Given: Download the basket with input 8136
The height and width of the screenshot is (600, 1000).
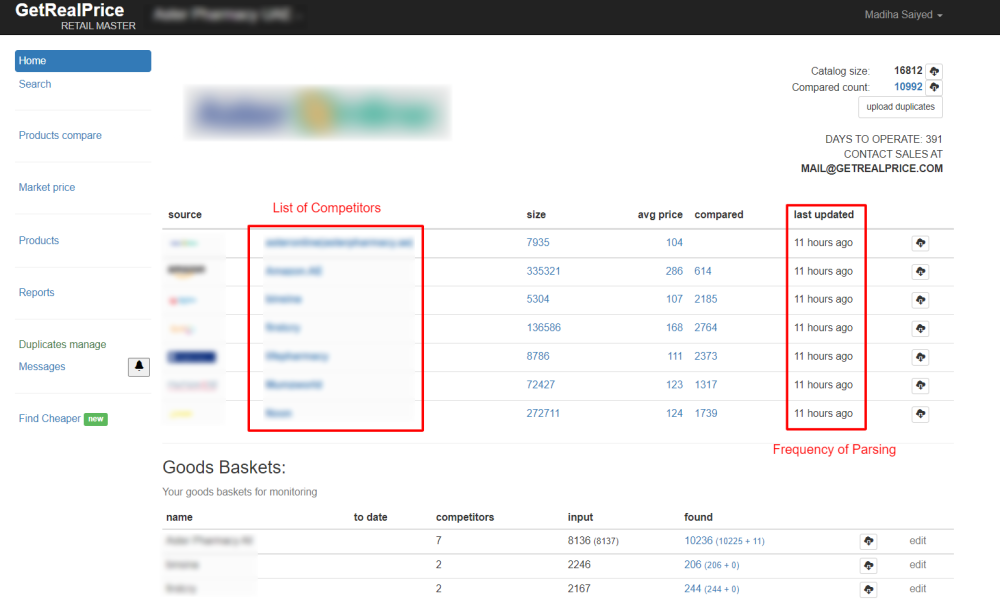Looking at the screenshot, I should [x=868, y=541].
